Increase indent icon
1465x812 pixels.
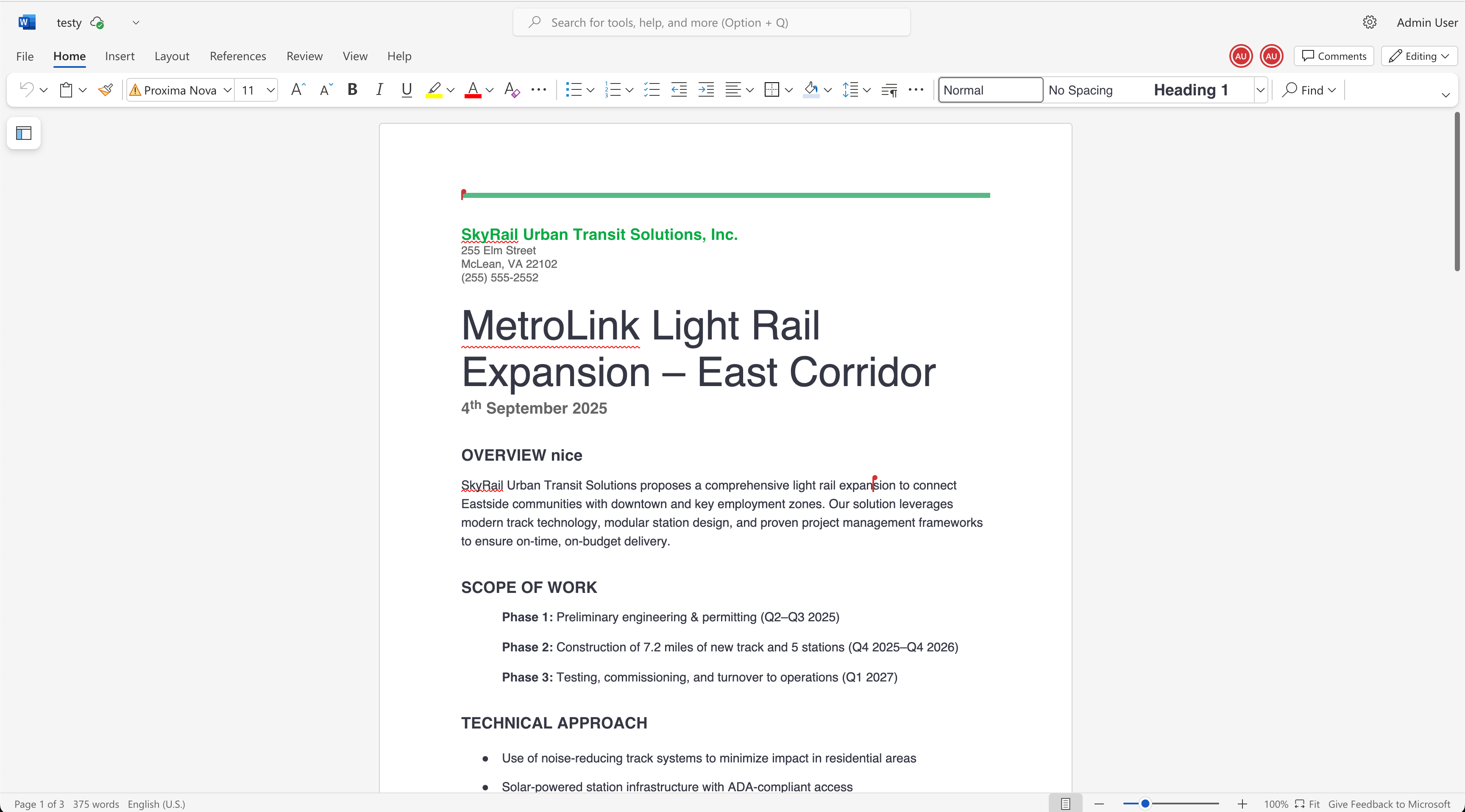pyautogui.click(x=706, y=90)
